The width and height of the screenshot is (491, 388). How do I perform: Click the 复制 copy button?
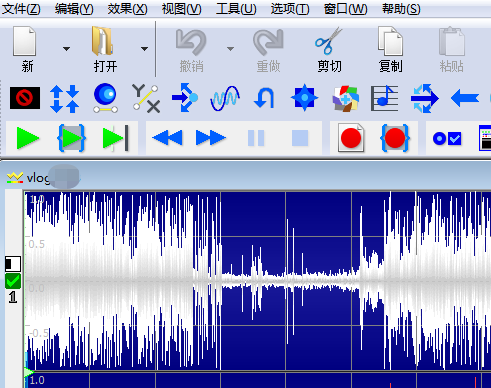391,50
